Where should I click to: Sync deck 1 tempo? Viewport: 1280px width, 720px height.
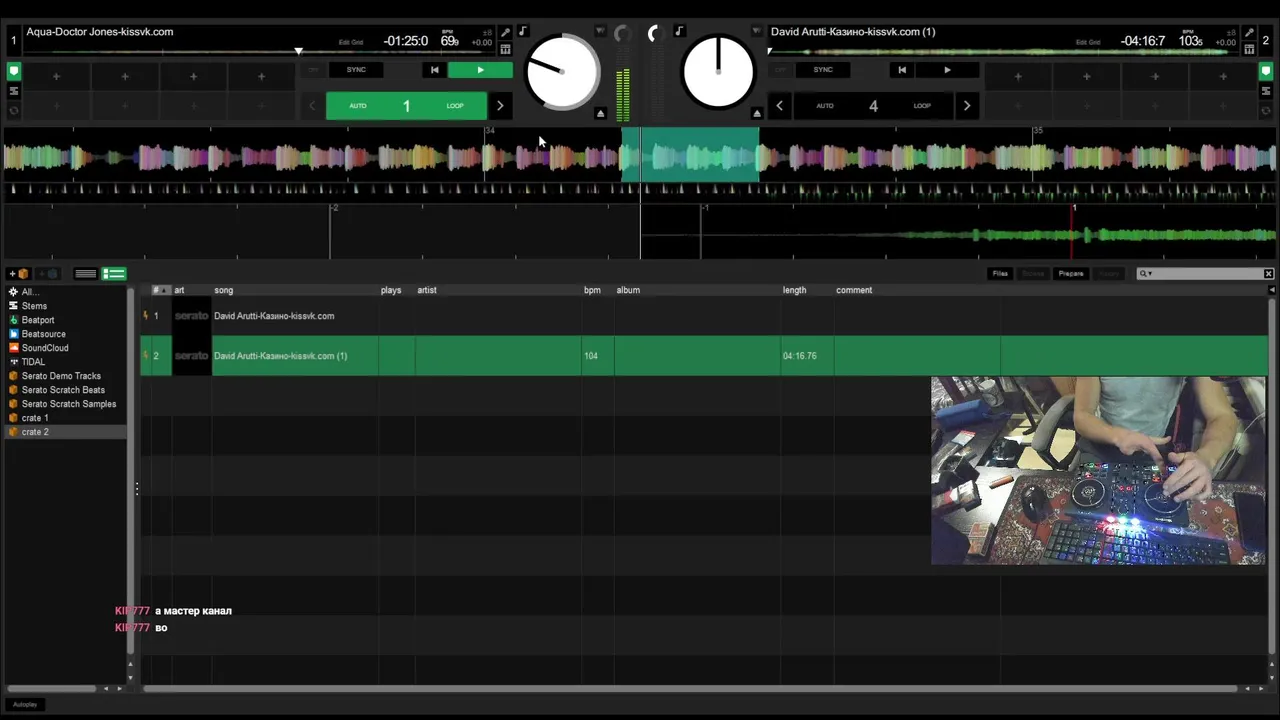pyautogui.click(x=356, y=70)
